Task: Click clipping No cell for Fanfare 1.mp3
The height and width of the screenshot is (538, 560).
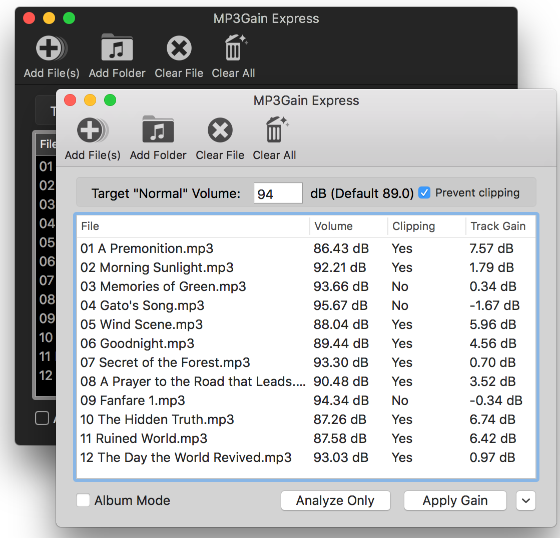Action: [400, 400]
